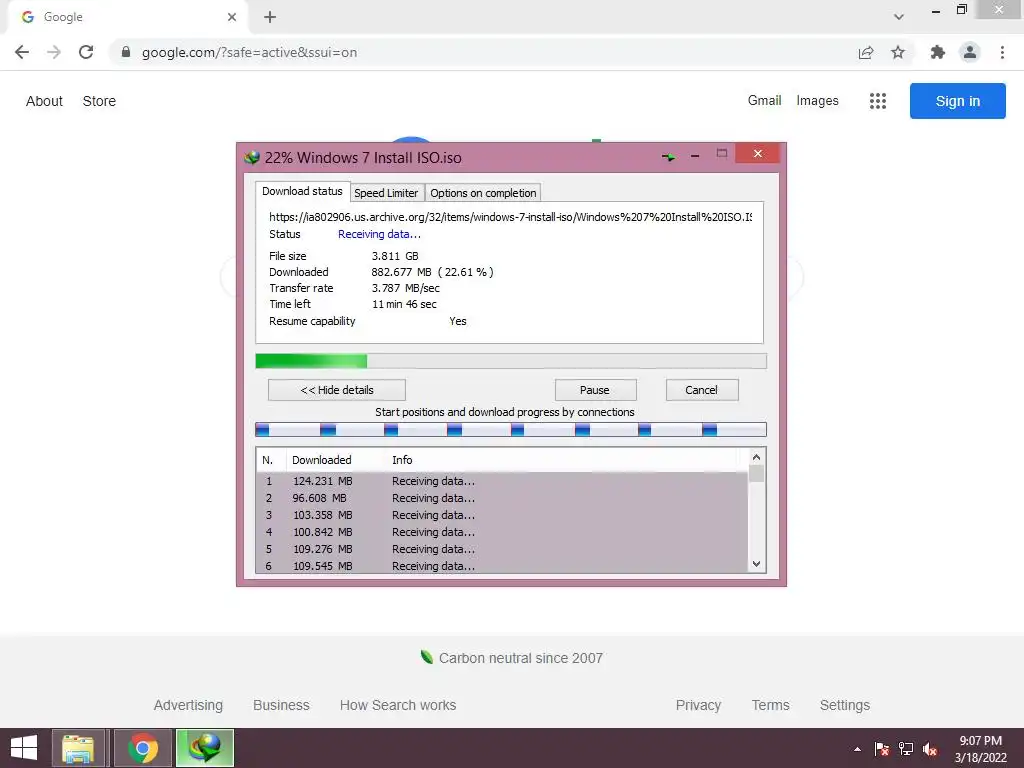Cancel the download

tap(701, 390)
